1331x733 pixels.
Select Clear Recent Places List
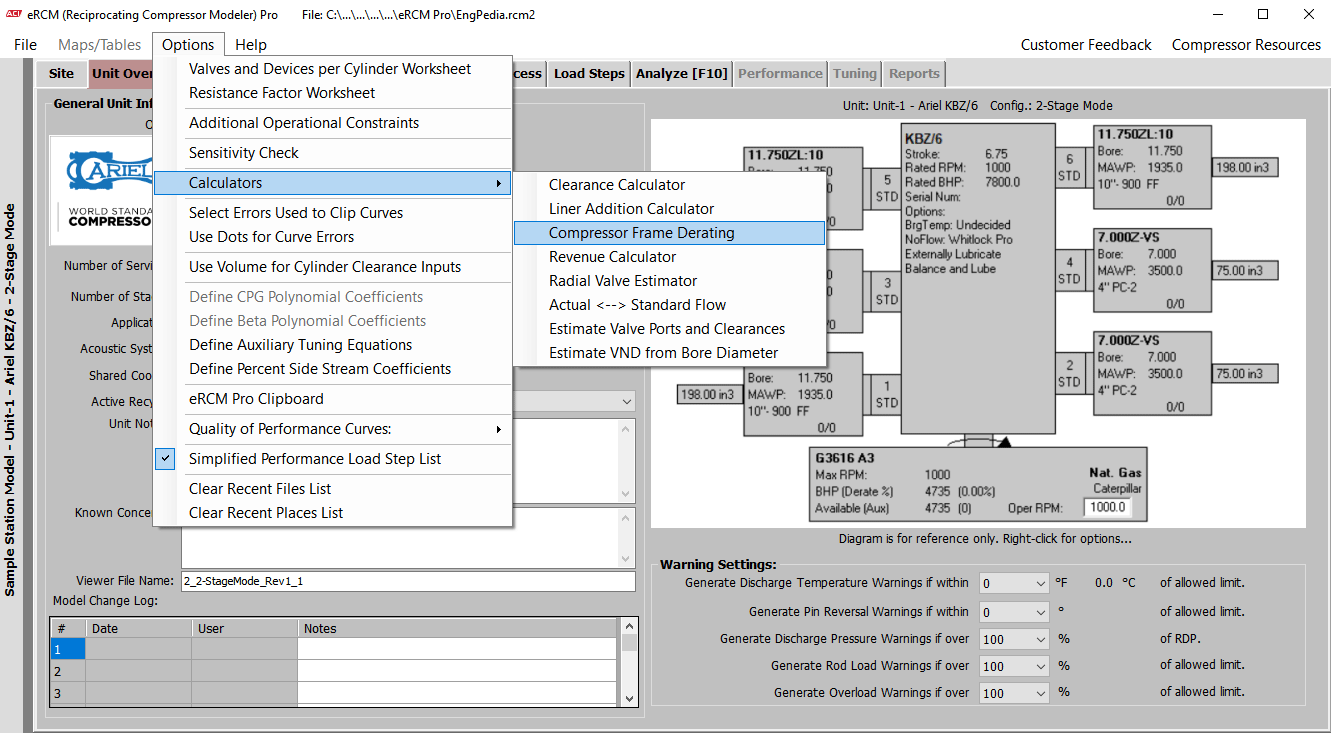coord(332,513)
